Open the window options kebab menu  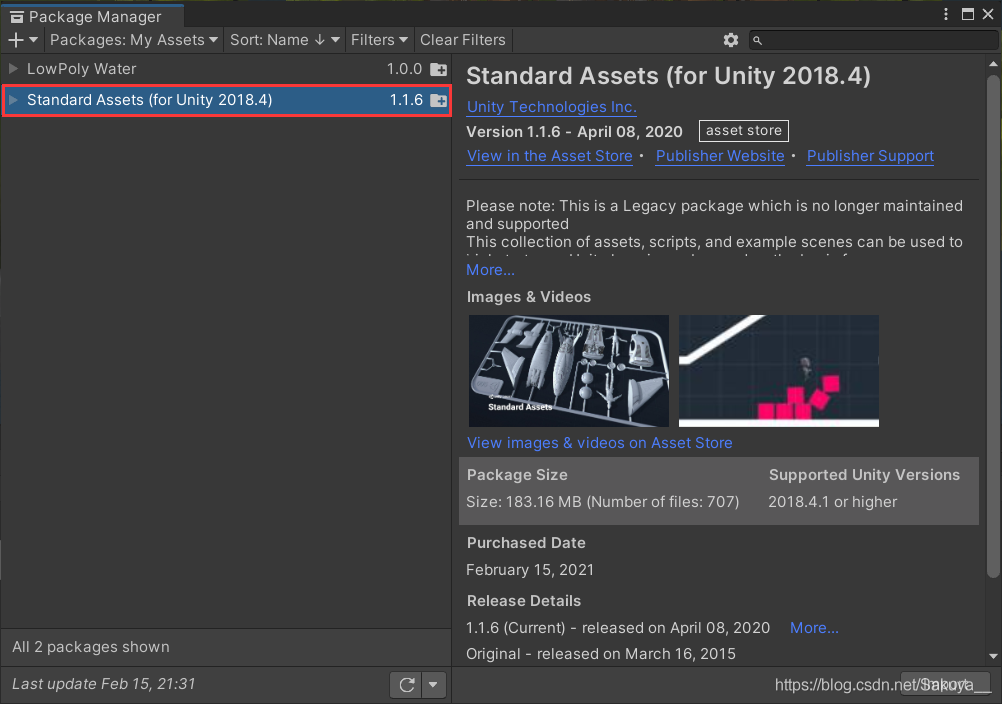pos(947,14)
